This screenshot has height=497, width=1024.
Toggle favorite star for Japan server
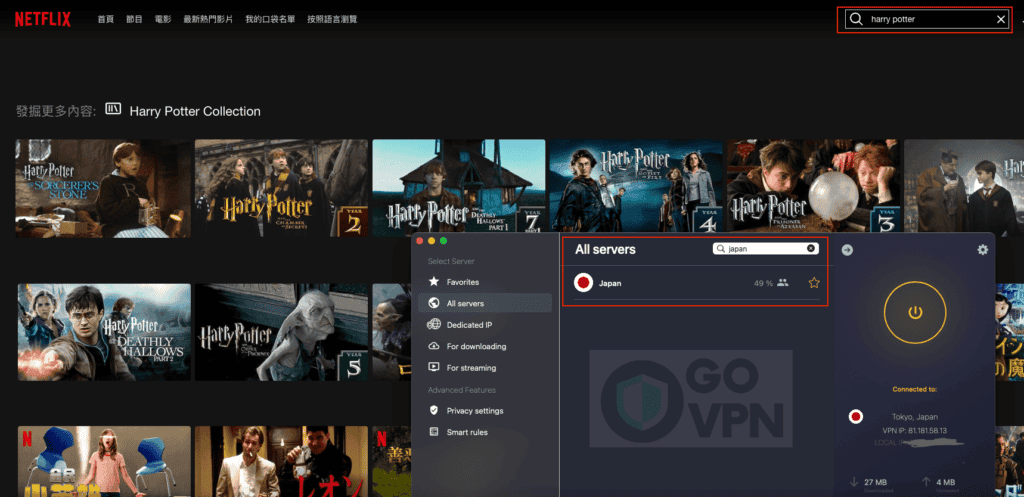tap(814, 283)
